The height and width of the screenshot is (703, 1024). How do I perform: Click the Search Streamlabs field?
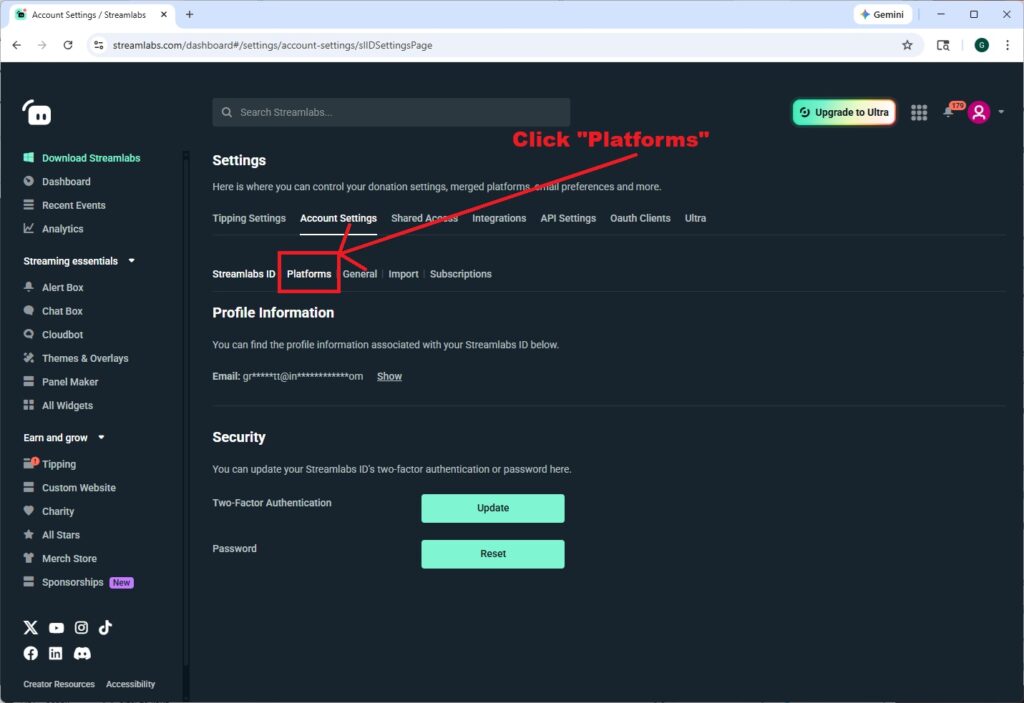390,112
